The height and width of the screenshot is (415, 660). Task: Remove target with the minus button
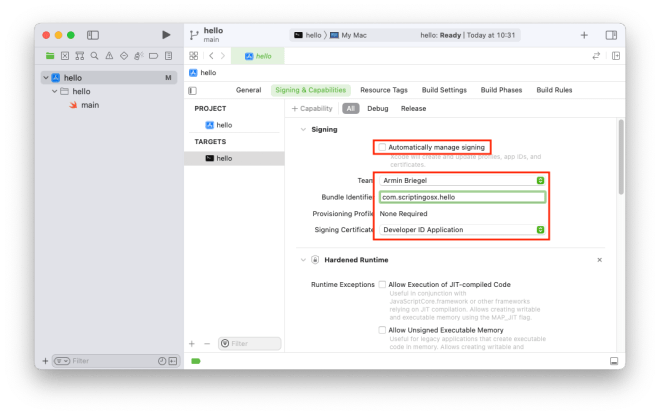tap(207, 343)
